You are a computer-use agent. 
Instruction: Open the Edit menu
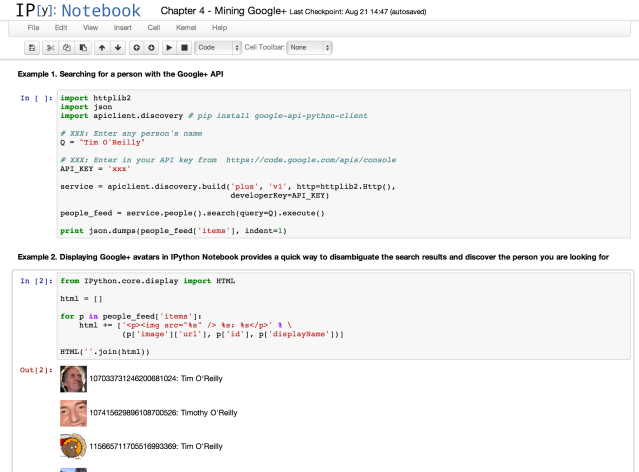tap(61, 28)
